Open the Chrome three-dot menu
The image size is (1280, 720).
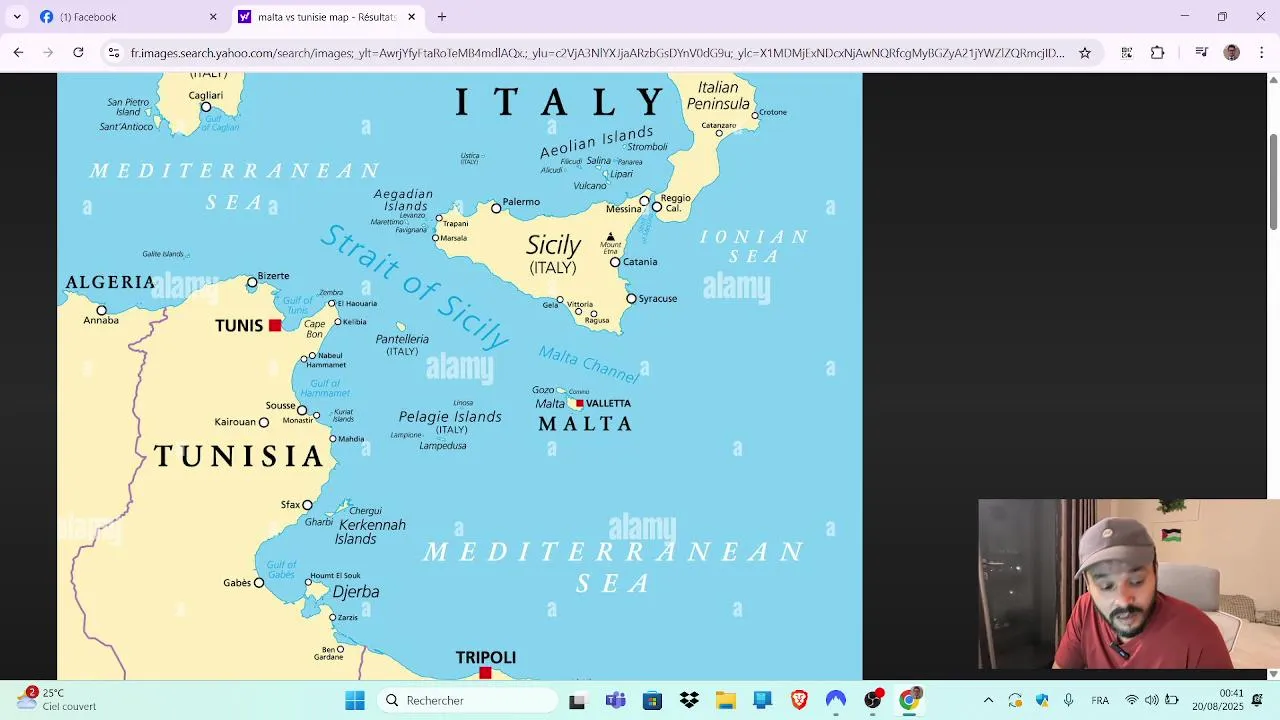tap(1260, 53)
